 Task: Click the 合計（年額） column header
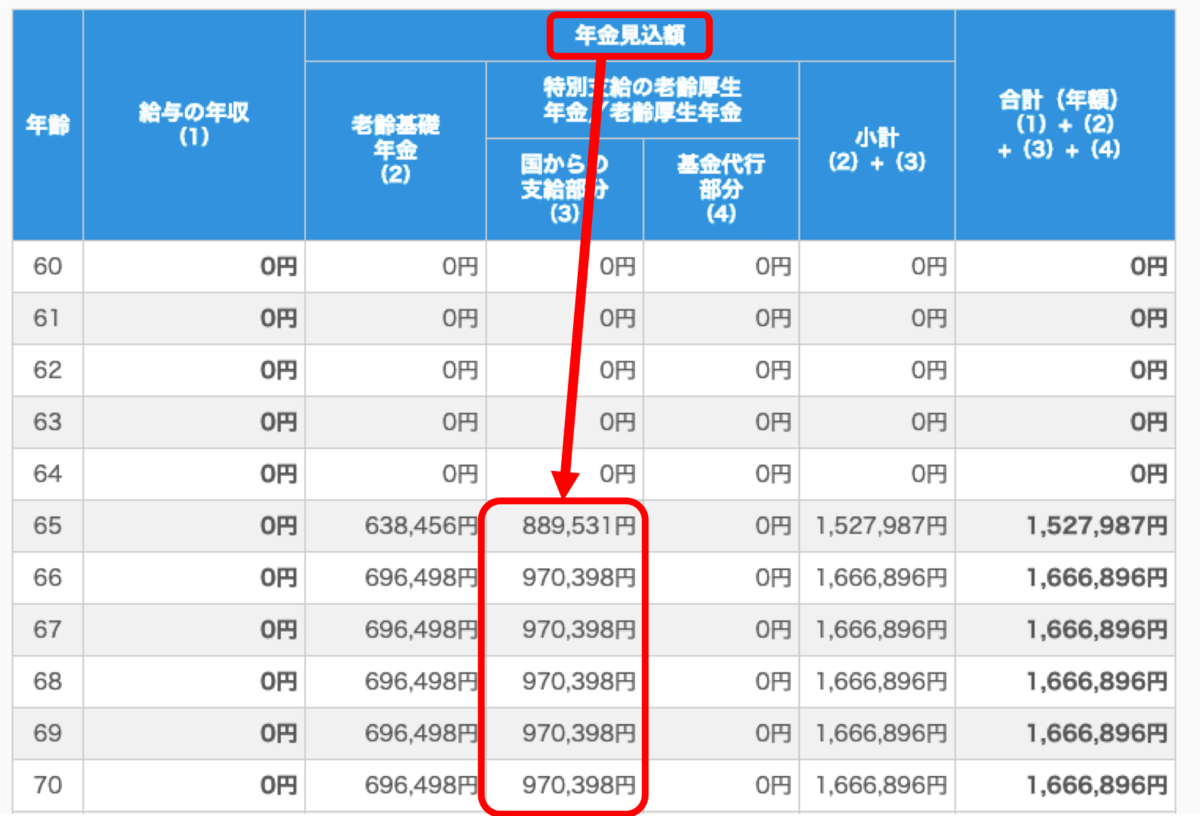coord(1065,126)
